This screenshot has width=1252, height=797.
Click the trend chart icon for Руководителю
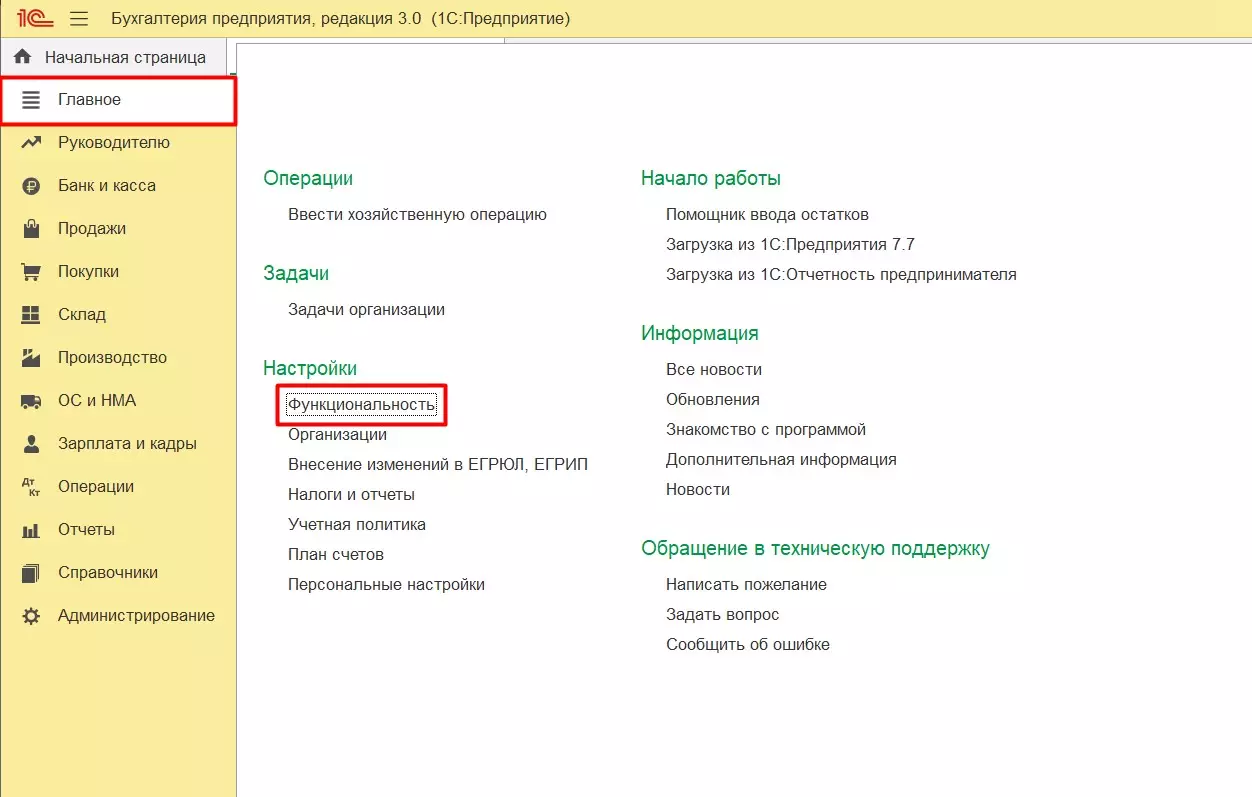31,143
